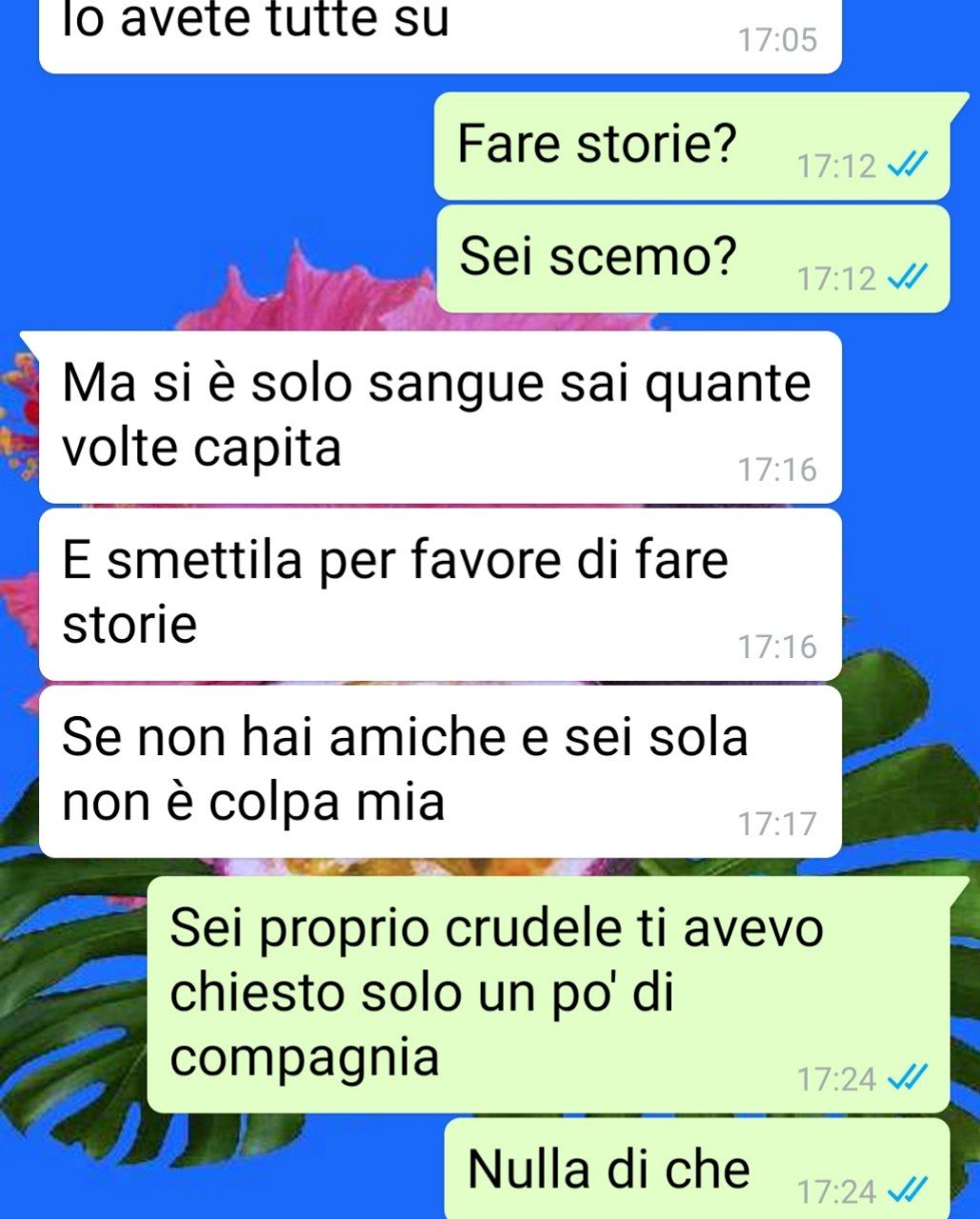Click the 17:12 time on "Fare storie?"
This screenshot has height=1219, width=980.
(836, 167)
